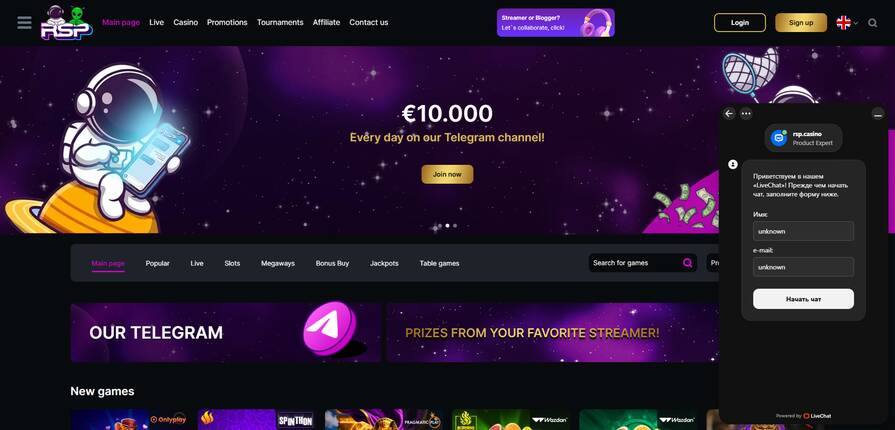Open the chat three-dots options menu
The height and width of the screenshot is (430, 895).
tap(746, 114)
